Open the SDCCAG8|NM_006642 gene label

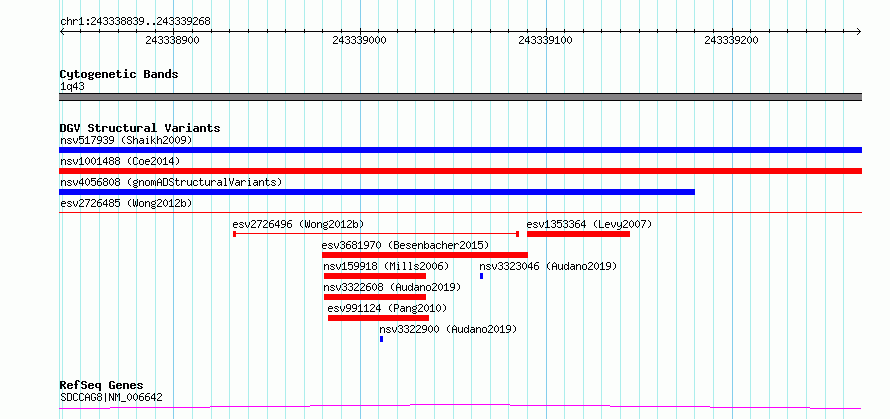click(x=111, y=397)
